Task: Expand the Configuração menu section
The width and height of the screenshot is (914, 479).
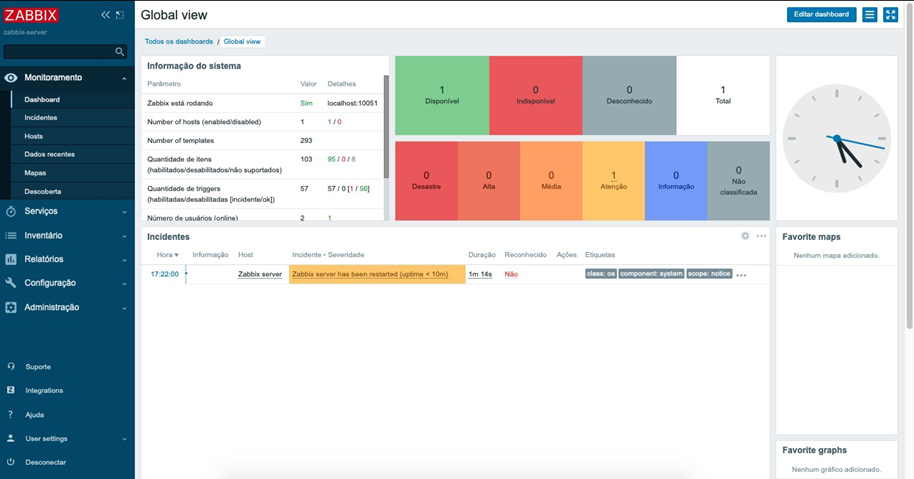Action: coord(124,284)
